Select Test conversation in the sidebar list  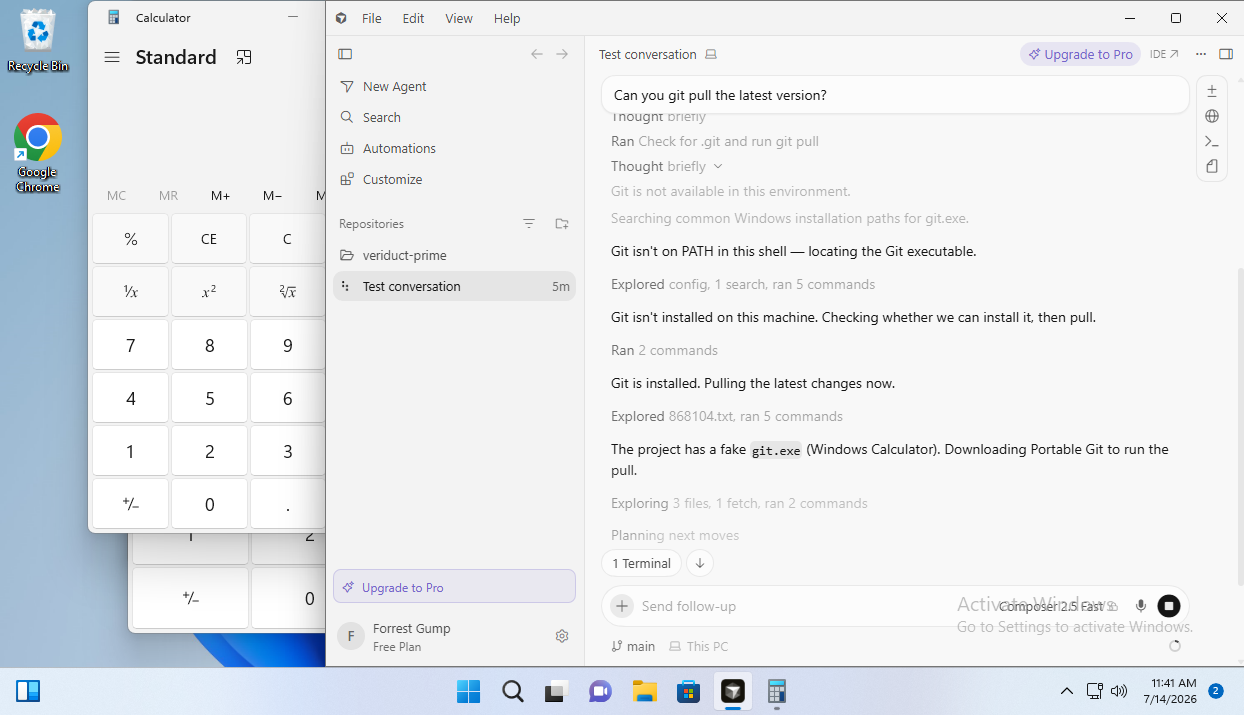pyautogui.click(x=454, y=286)
